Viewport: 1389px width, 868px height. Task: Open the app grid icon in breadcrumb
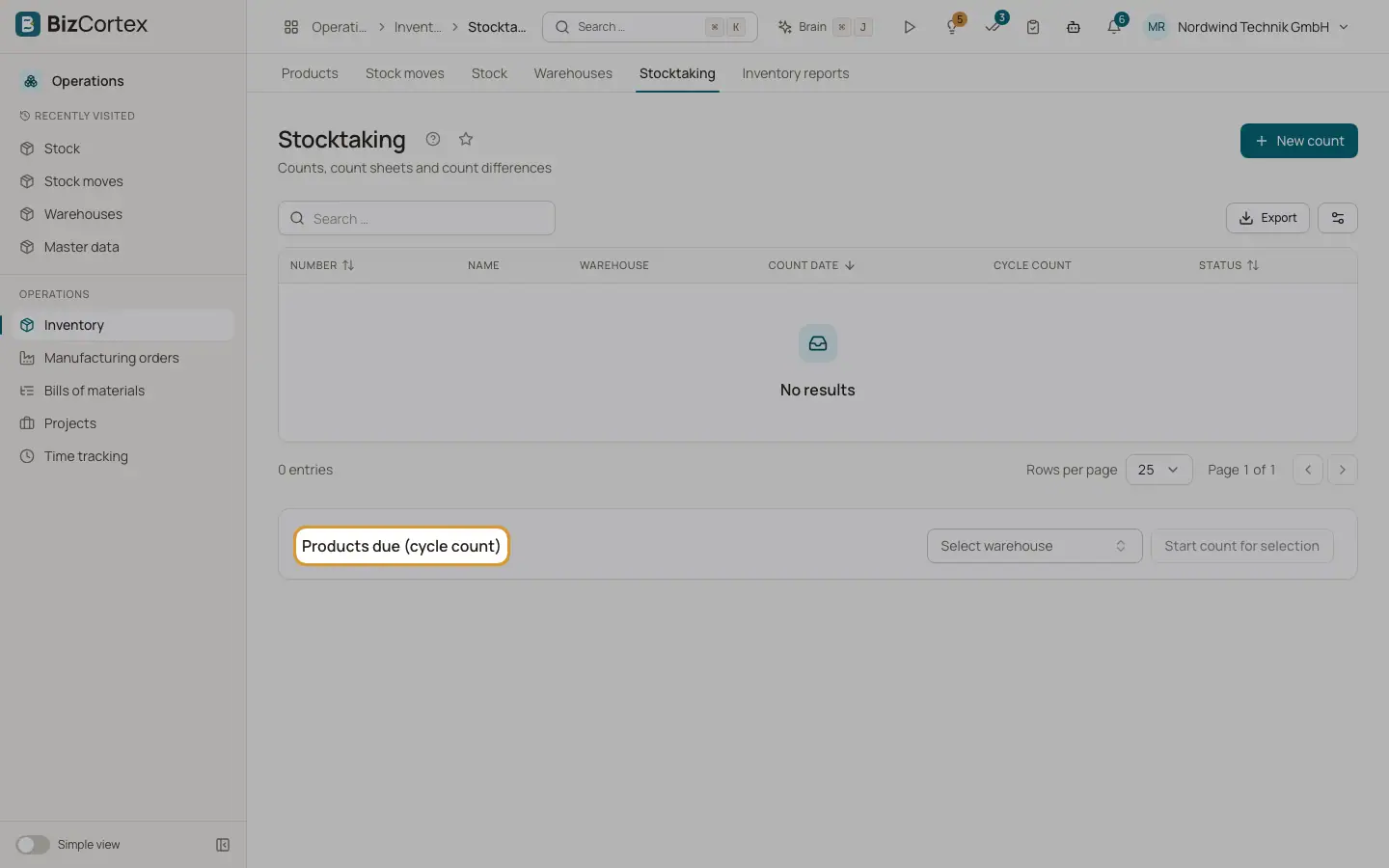pyautogui.click(x=291, y=27)
